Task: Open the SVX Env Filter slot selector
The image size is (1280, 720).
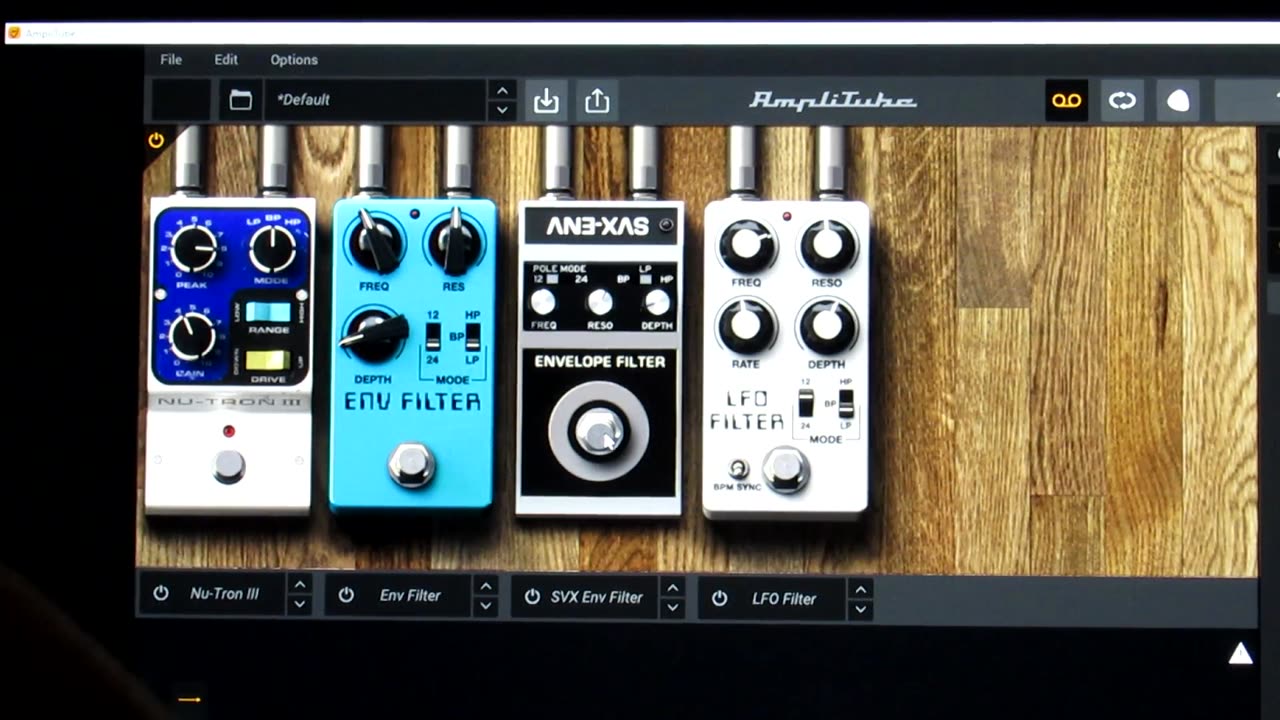Action: click(x=597, y=597)
